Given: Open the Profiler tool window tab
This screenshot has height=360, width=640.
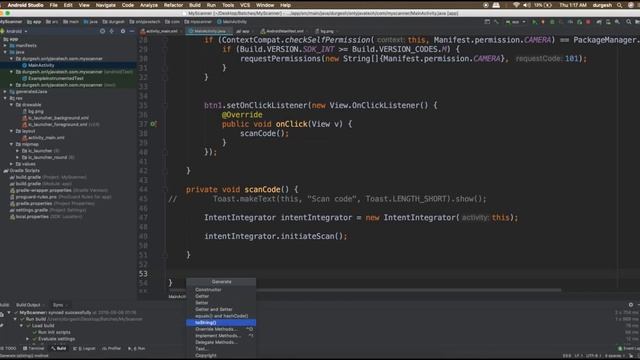Looking at the screenshot, I should pos(111,349).
